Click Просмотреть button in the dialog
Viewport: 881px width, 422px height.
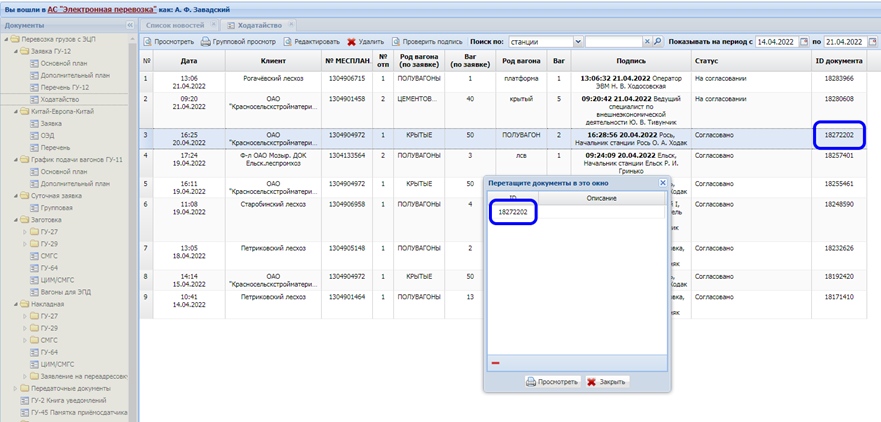552,382
